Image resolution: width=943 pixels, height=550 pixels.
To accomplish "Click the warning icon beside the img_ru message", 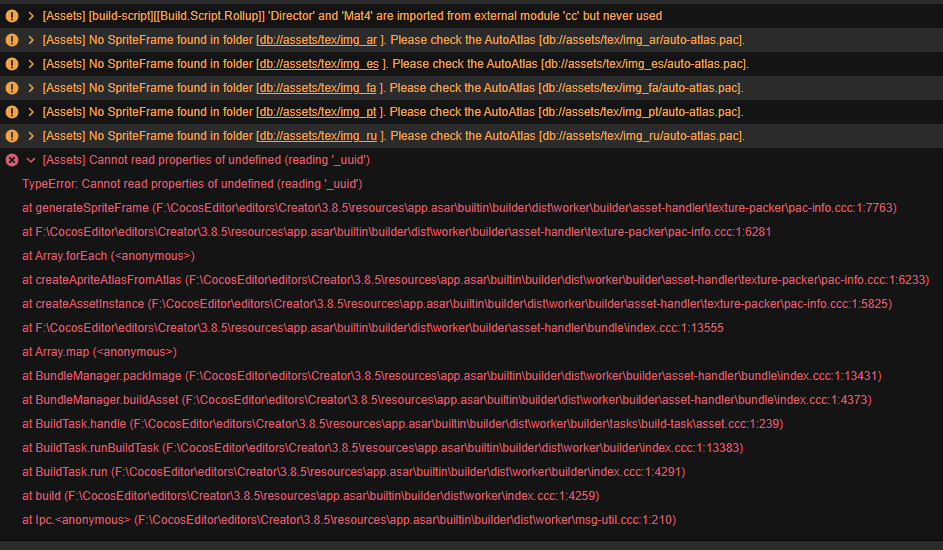I will click(11, 136).
